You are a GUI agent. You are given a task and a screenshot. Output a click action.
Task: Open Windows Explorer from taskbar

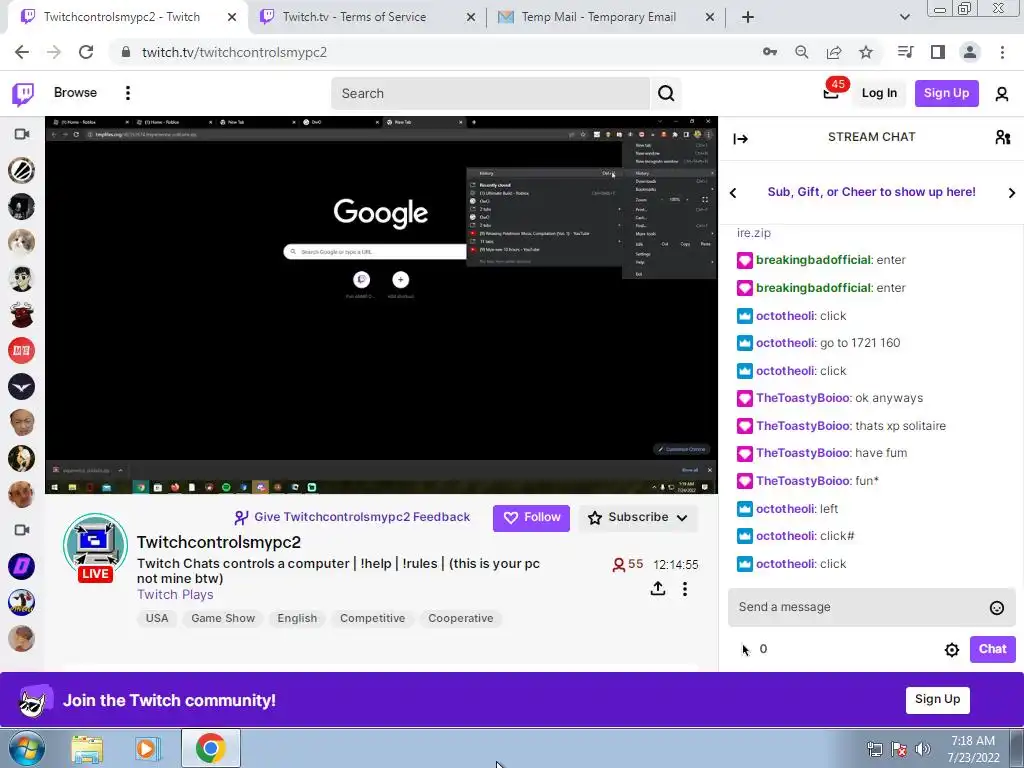87,749
